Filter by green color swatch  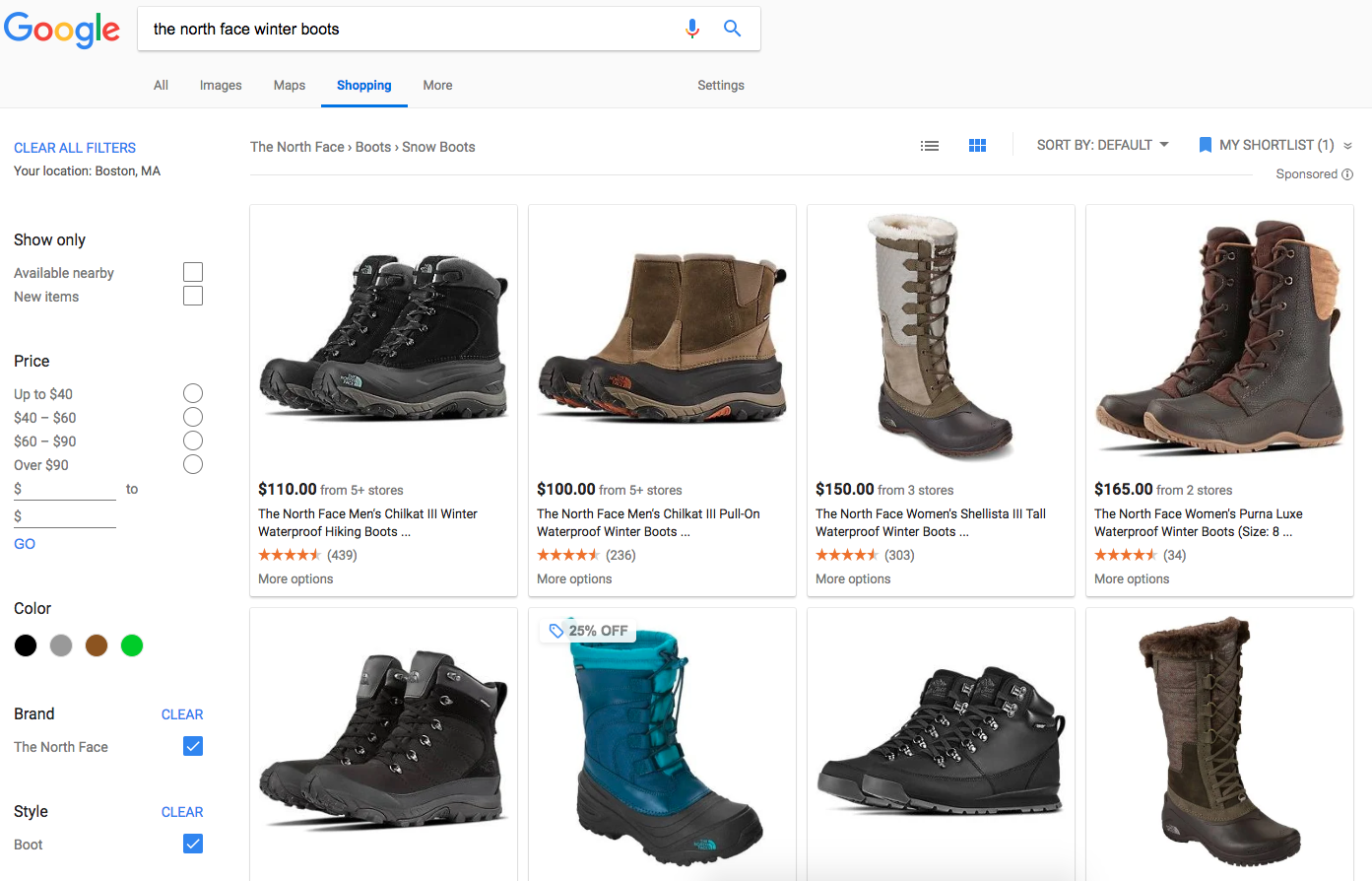132,645
